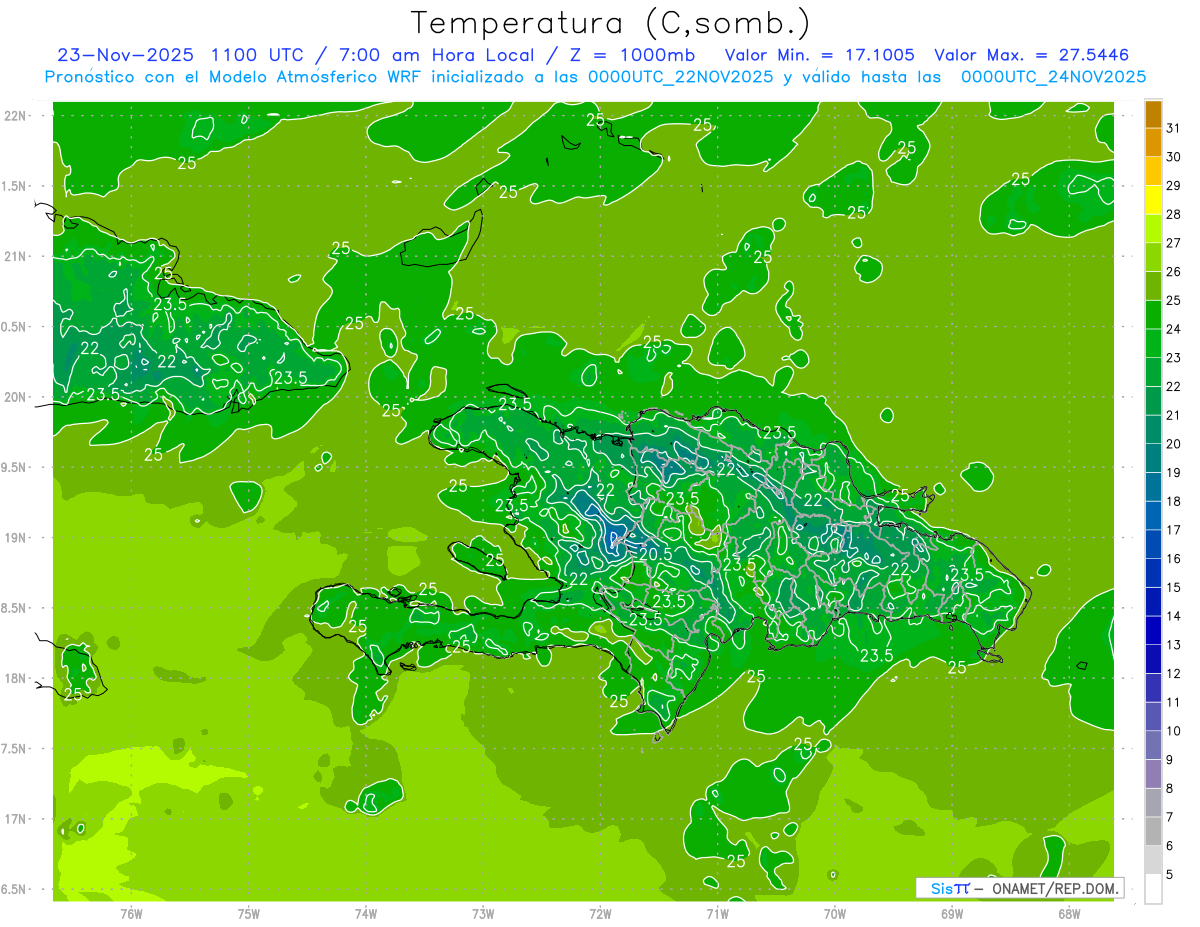Viewport: 1200px width, 927px height.
Task: Click the '70W' longitude axis label
Action: [x=835, y=913]
